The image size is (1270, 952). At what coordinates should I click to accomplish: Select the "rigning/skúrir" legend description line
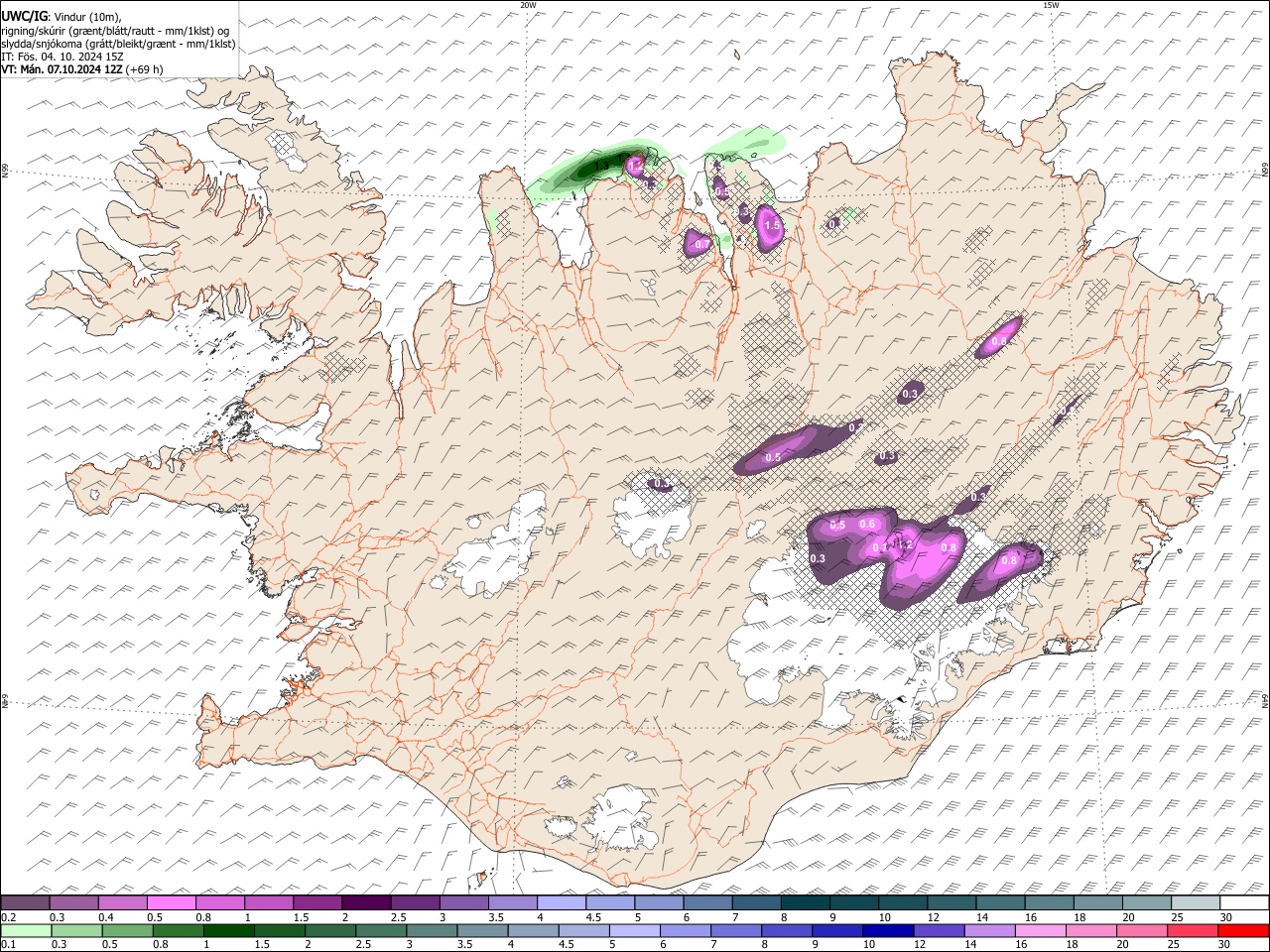115,31
